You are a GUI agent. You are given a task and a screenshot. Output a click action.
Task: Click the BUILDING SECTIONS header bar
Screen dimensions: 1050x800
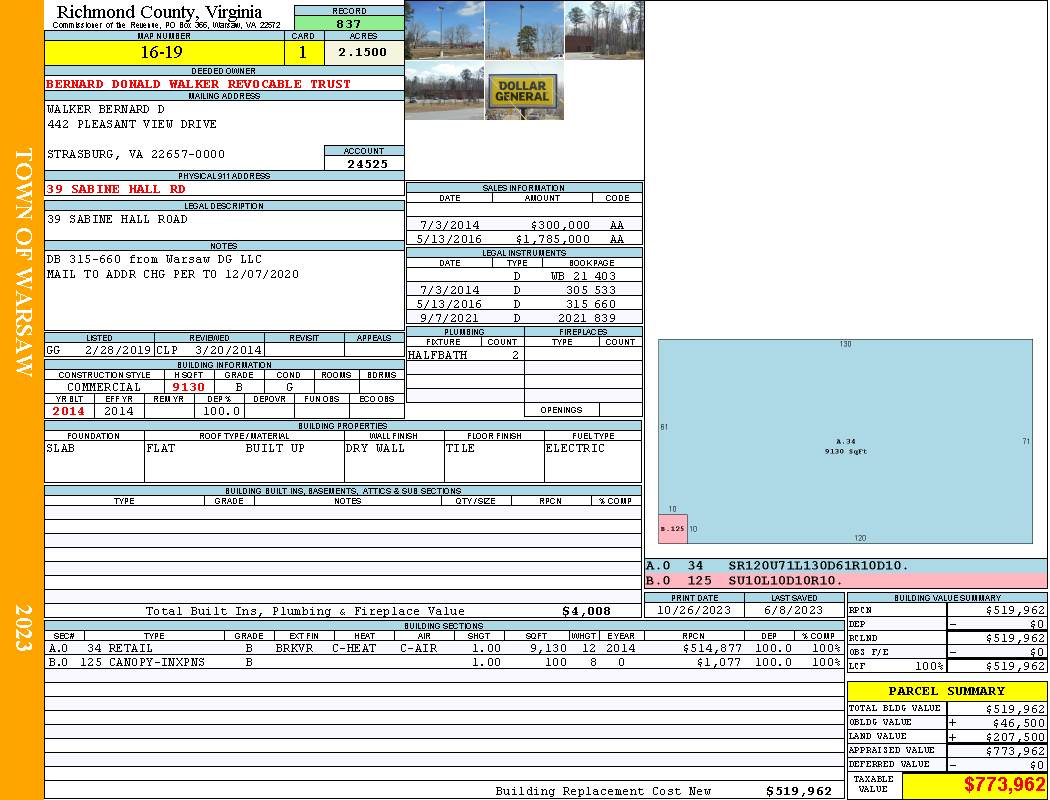coord(443,625)
